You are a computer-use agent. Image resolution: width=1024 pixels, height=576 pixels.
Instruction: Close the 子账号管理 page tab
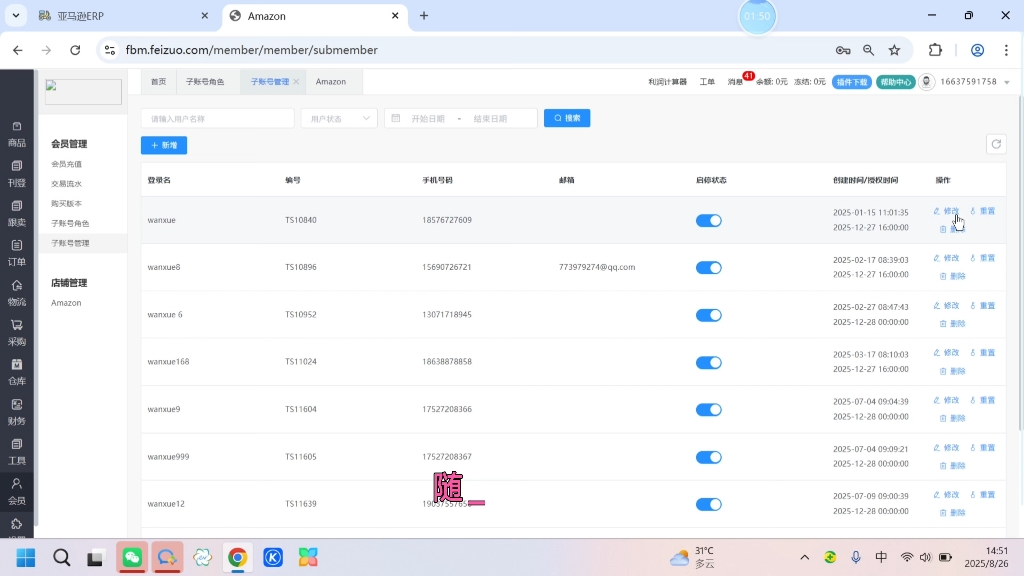pos(296,82)
